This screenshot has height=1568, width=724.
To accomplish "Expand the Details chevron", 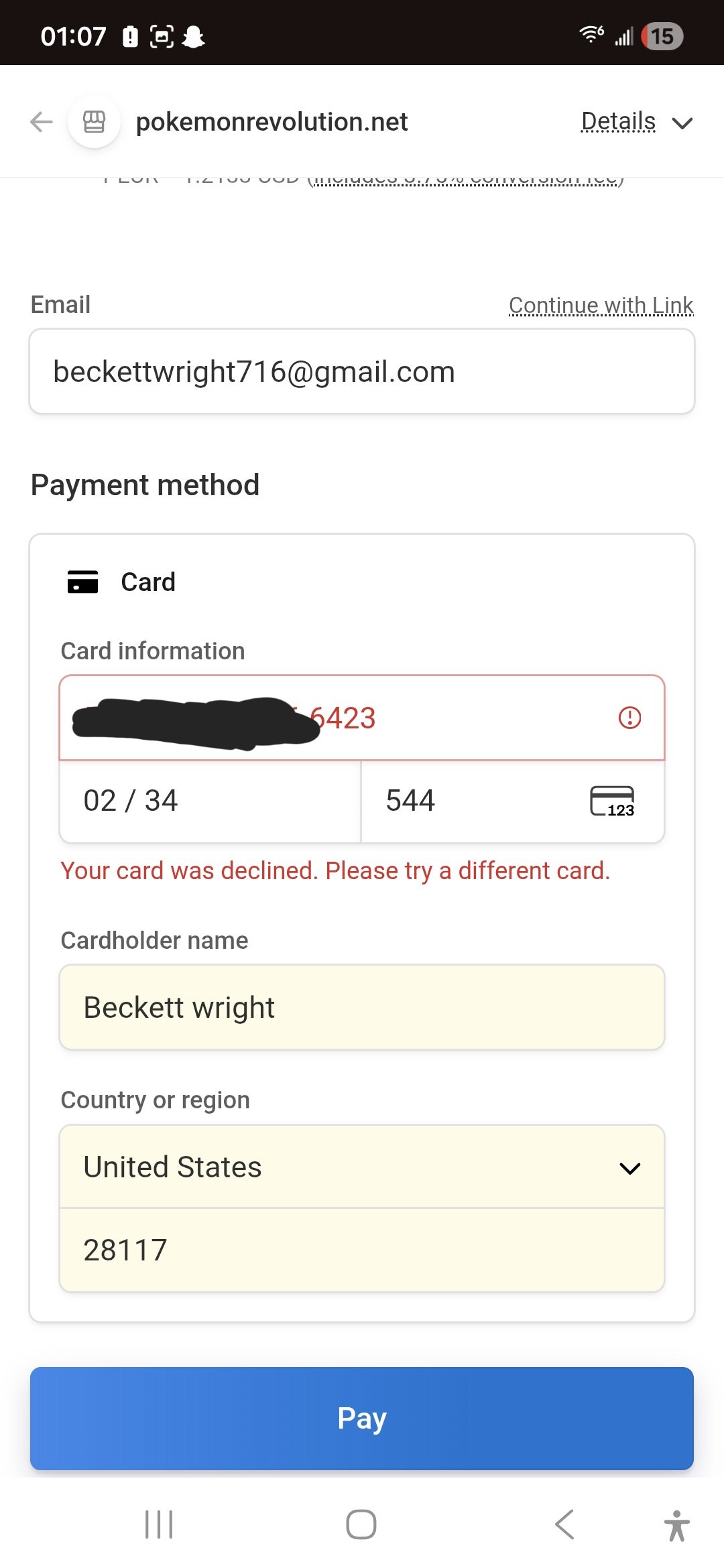I will click(x=682, y=123).
